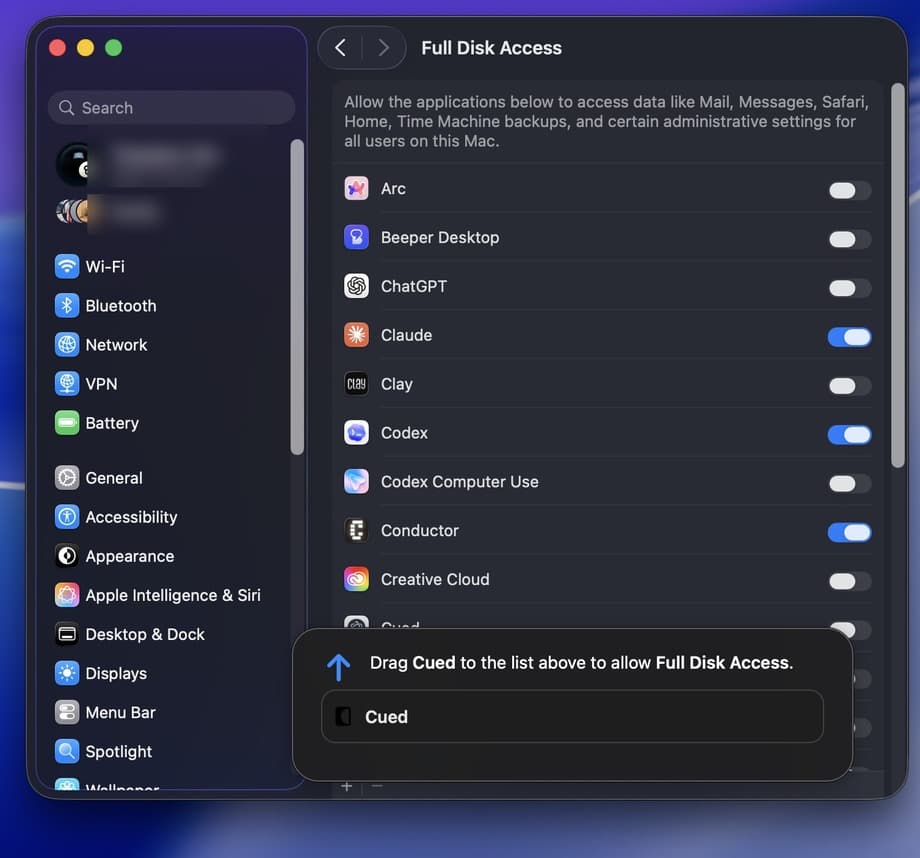Enable Full Disk Access for Beeper Desktop

coord(849,239)
